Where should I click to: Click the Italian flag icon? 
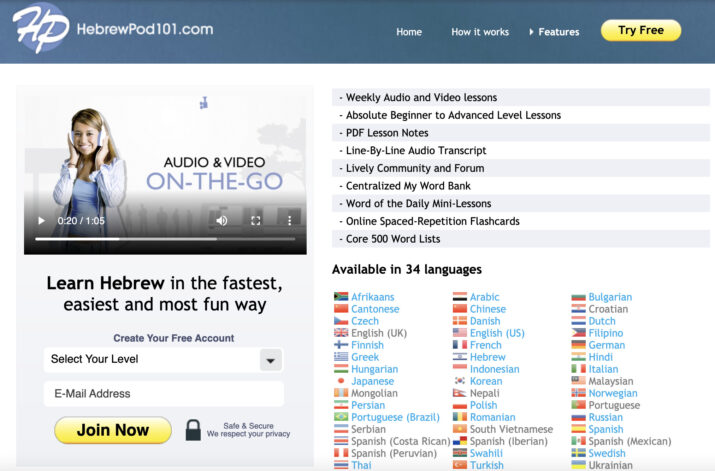coord(578,369)
